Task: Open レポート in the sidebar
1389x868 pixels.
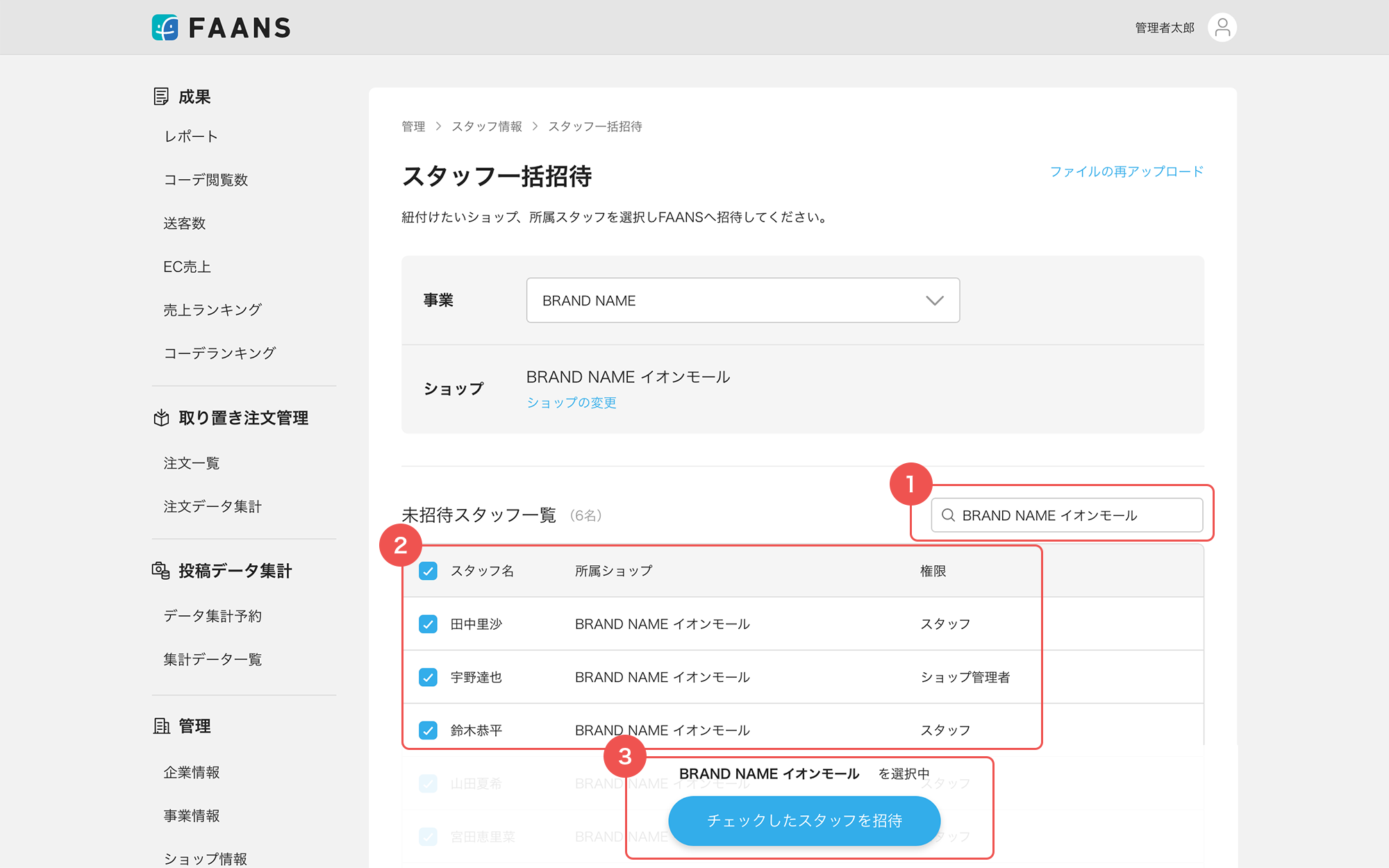Action: pos(191,137)
